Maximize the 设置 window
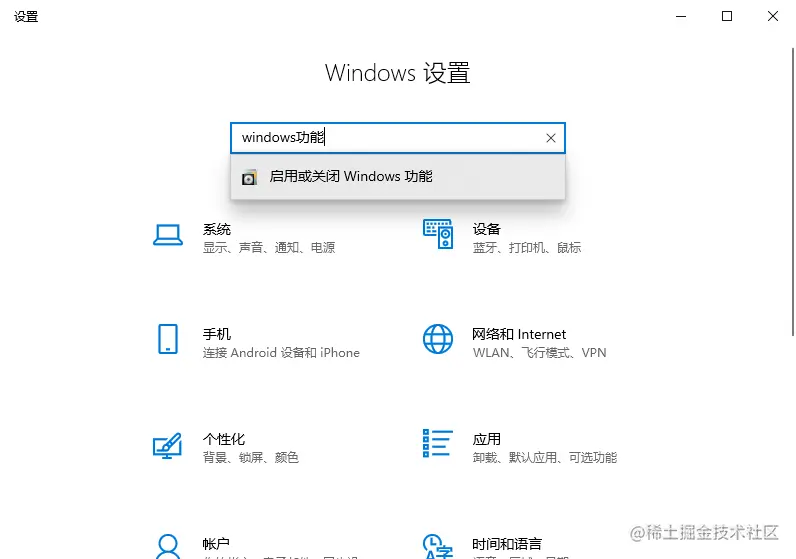The image size is (796, 559). pos(727,16)
